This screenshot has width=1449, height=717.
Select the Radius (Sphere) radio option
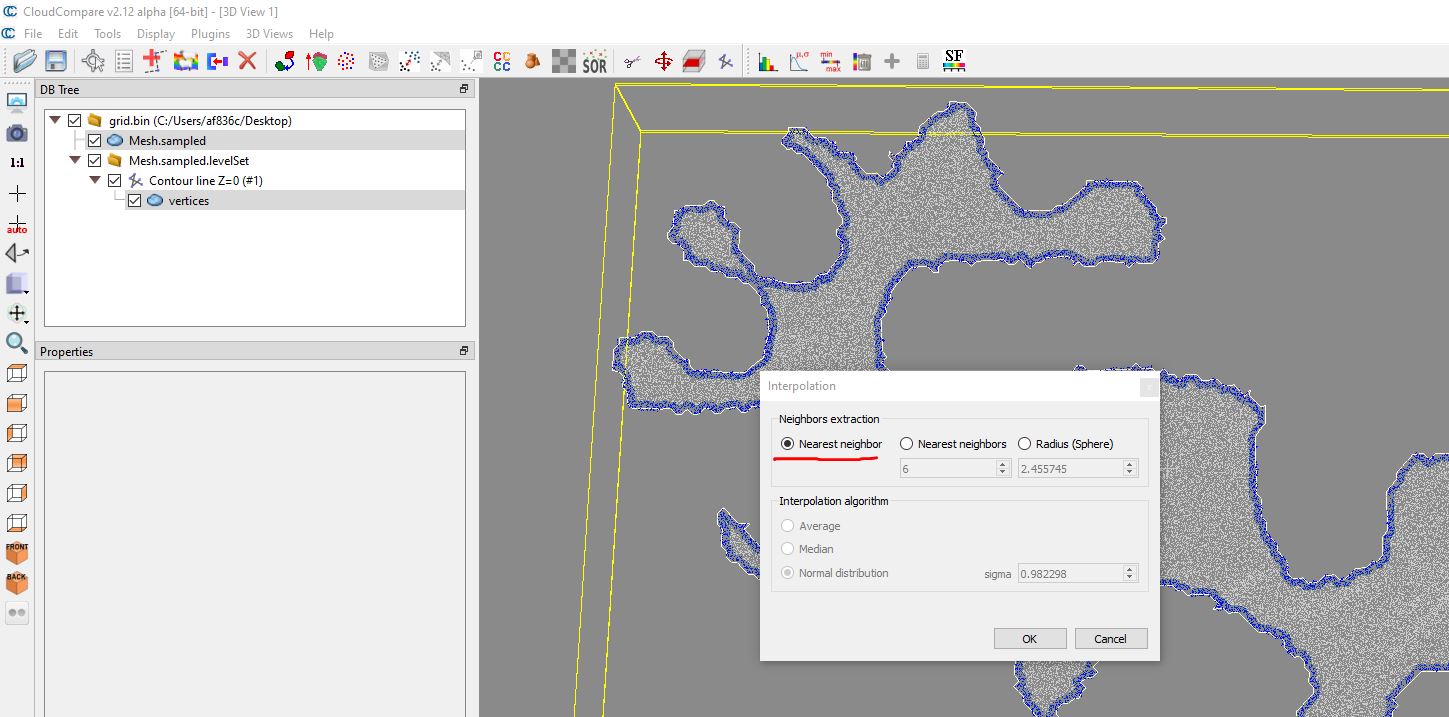[x=1024, y=444]
